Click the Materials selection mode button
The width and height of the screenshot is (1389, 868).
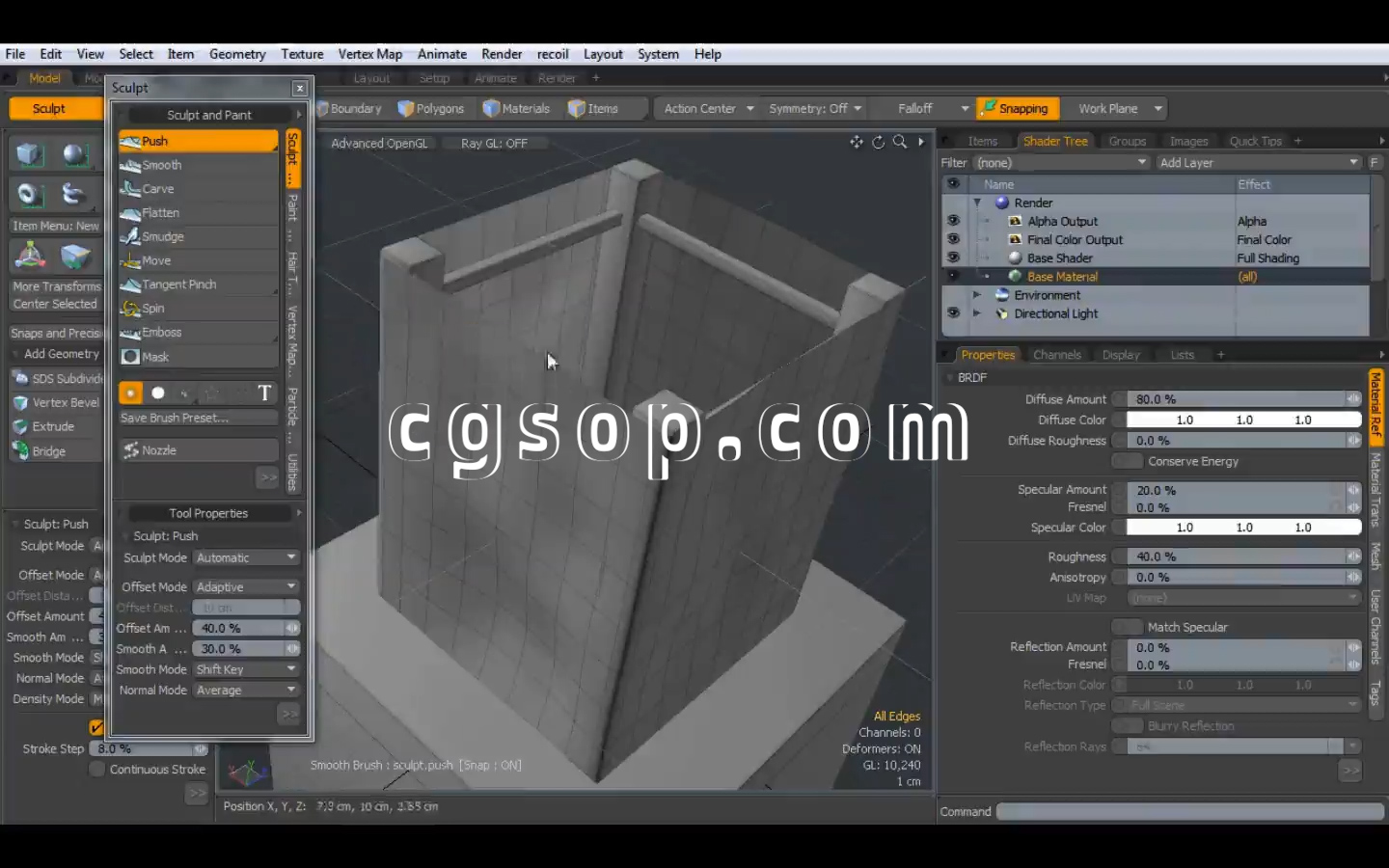click(516, 108)
